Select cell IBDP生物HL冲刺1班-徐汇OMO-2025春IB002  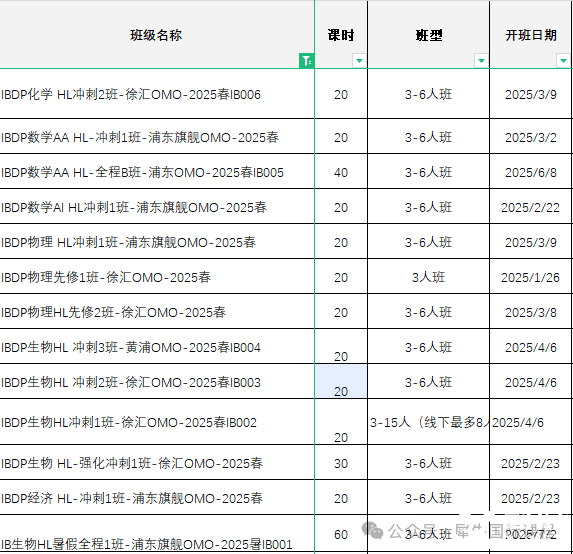click(x=157, y=422)
